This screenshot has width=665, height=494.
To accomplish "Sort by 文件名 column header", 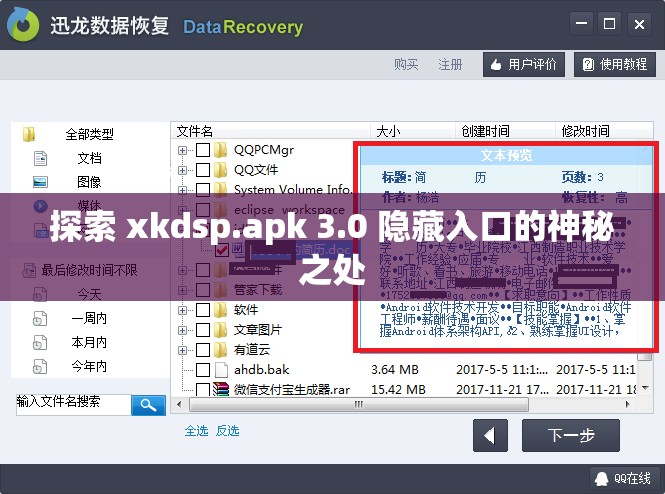I will 271,131.
